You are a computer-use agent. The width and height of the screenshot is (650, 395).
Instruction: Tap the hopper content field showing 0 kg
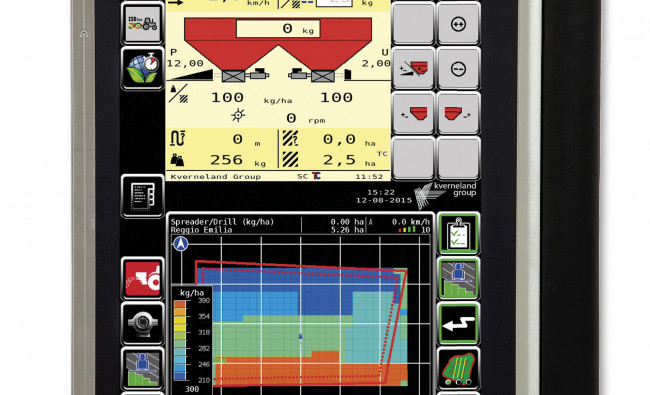(x=278, y=29)
